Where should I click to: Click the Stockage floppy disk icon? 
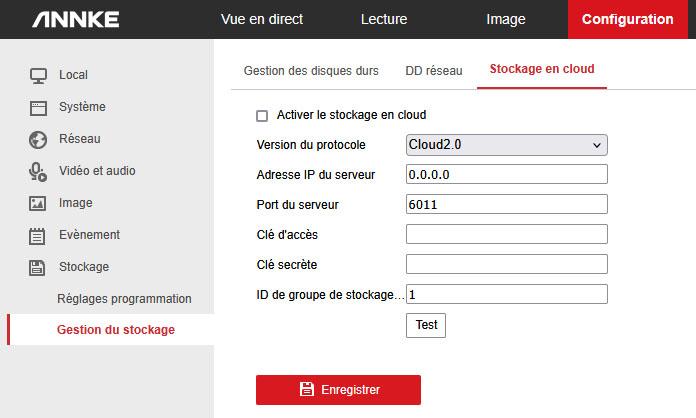38,267
